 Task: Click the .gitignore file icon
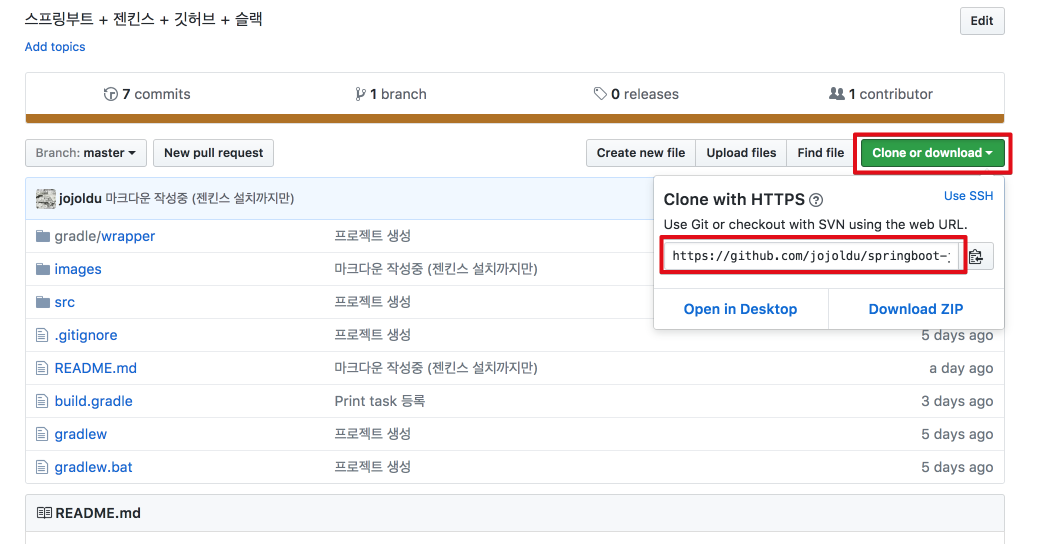42,335
